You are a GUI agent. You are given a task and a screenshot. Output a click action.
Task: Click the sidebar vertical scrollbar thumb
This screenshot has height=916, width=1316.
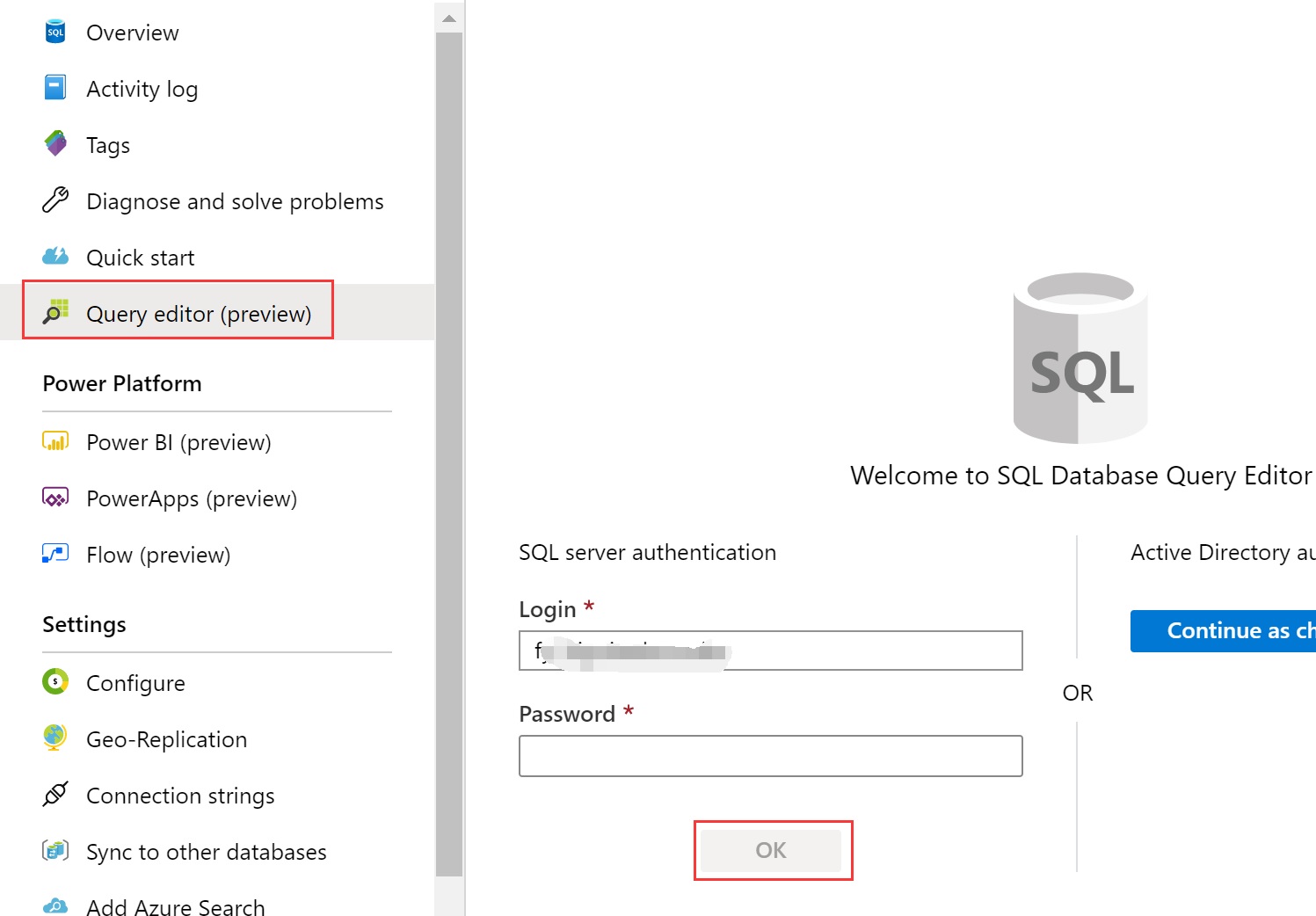pos(449,454)
